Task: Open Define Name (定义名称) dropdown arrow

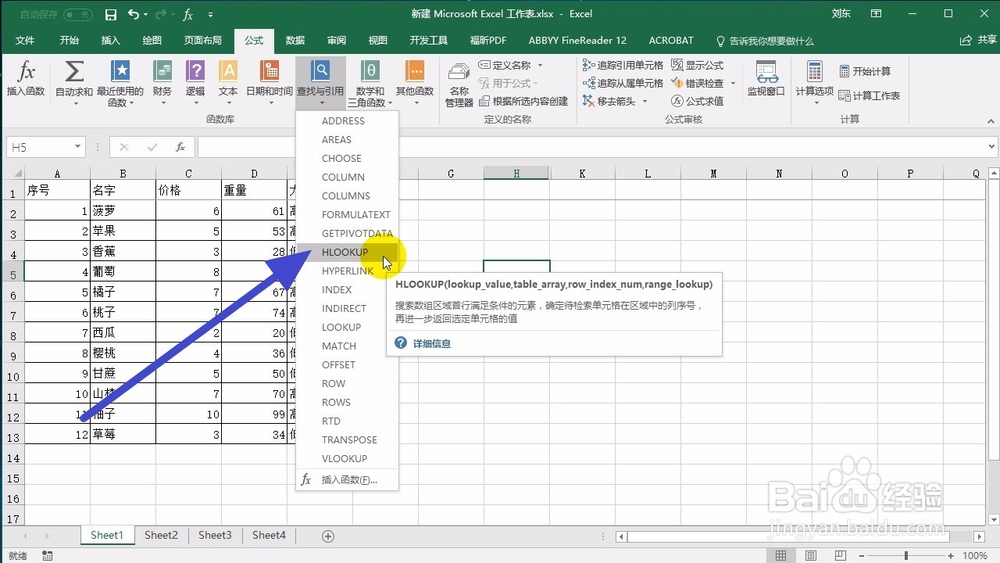Action: click(540, 65)
